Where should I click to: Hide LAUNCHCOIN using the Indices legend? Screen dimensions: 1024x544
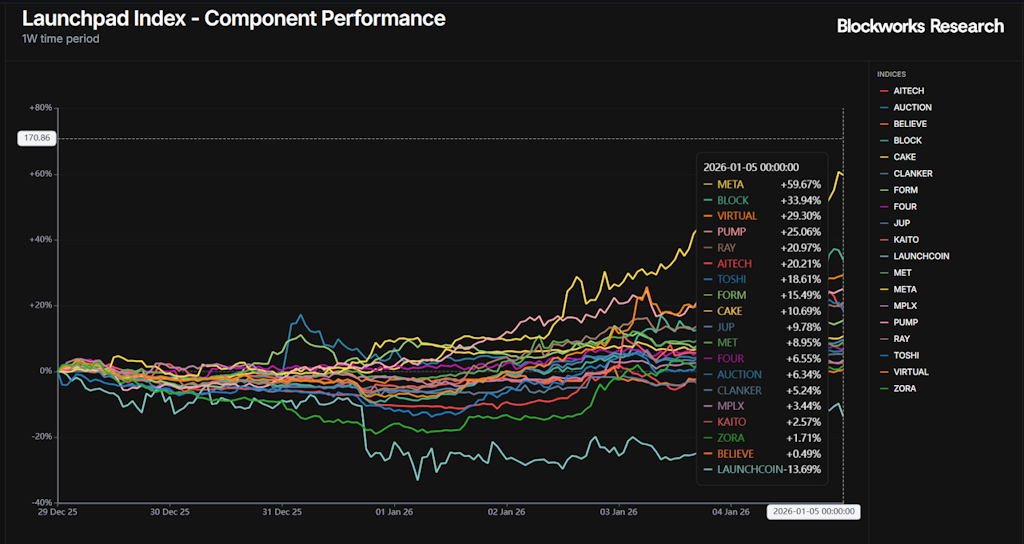[921, 256]
